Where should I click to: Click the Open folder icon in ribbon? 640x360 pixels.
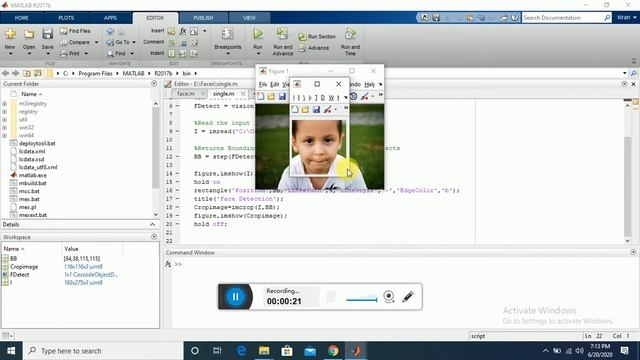pos(29,34)
